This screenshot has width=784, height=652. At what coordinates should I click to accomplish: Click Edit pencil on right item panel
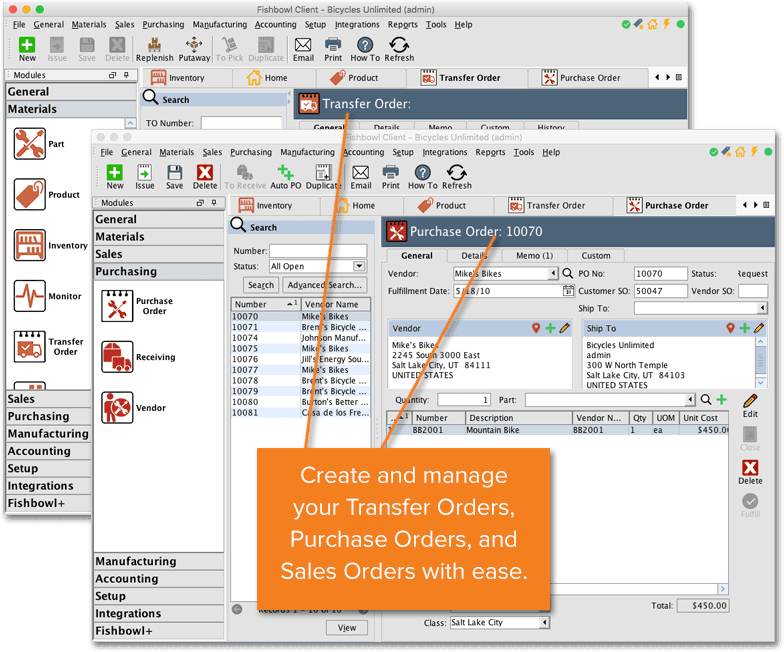(750, 406)
